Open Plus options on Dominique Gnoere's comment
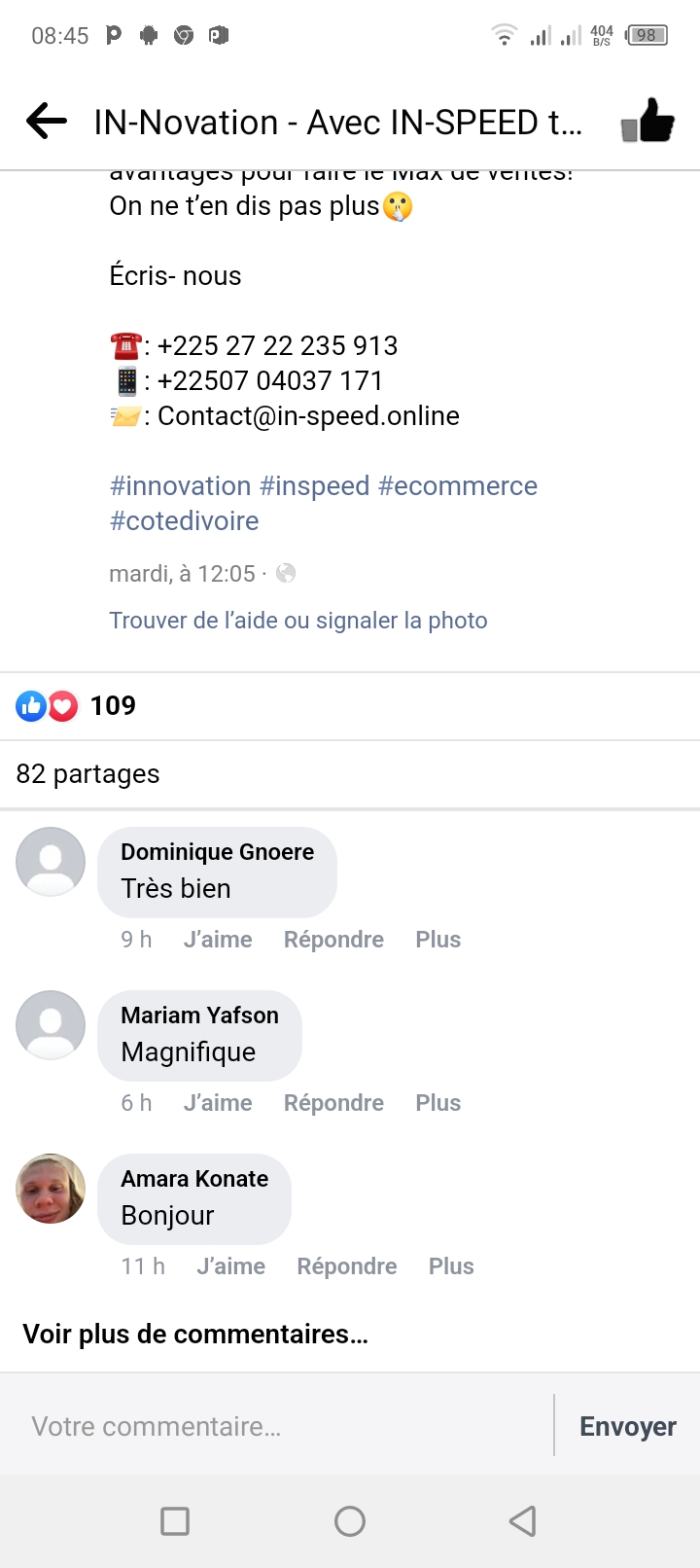The height and width of the screenshot is (1568, 700). 437,940
